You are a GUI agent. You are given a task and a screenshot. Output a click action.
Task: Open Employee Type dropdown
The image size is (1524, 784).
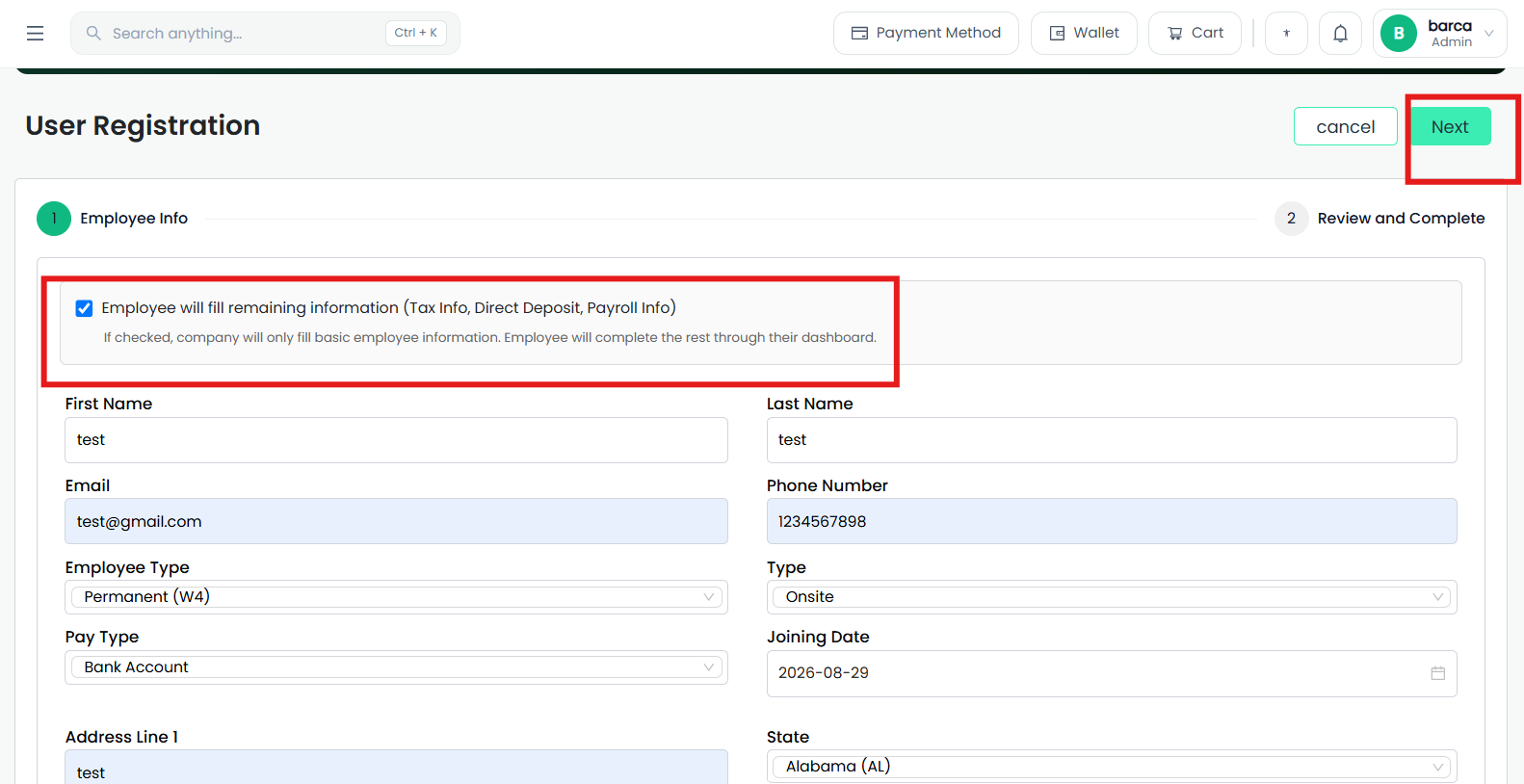396,597
